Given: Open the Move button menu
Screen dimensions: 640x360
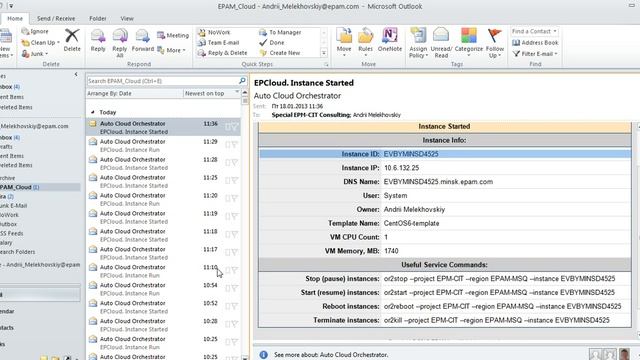Looking at the screenshot, I should pyautogui.click(x=344, y=42).
